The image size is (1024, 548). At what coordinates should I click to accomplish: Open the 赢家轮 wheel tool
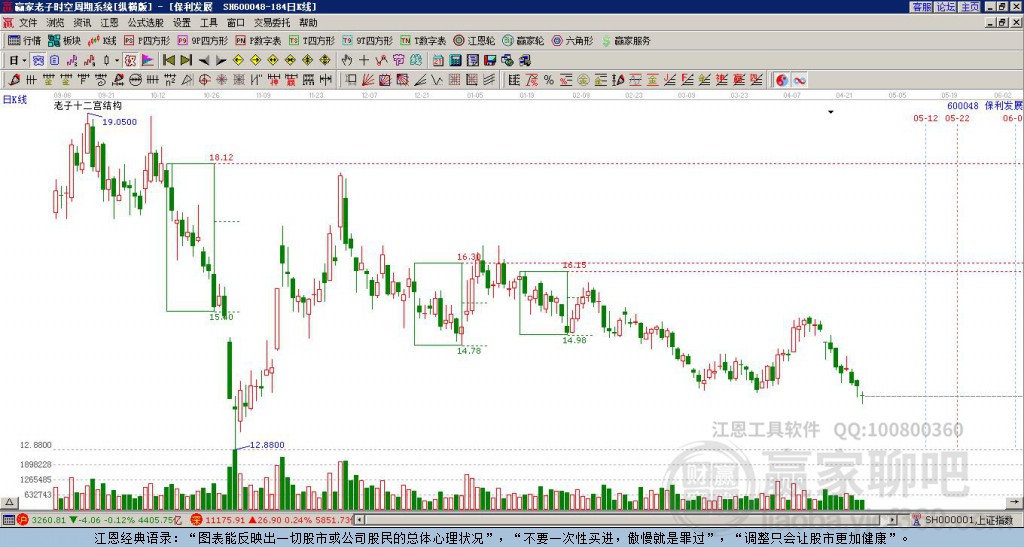coord(523,40)
